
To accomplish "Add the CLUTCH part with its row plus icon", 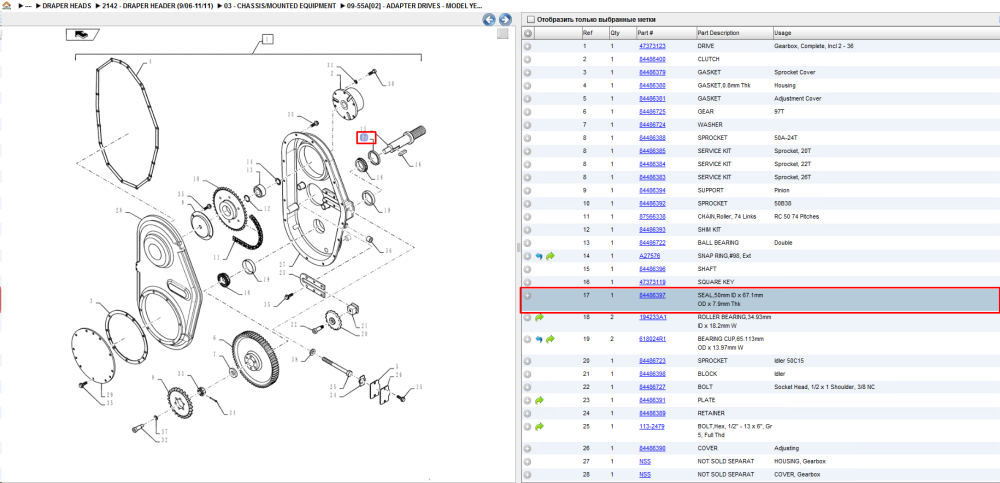I will point(528,59).
